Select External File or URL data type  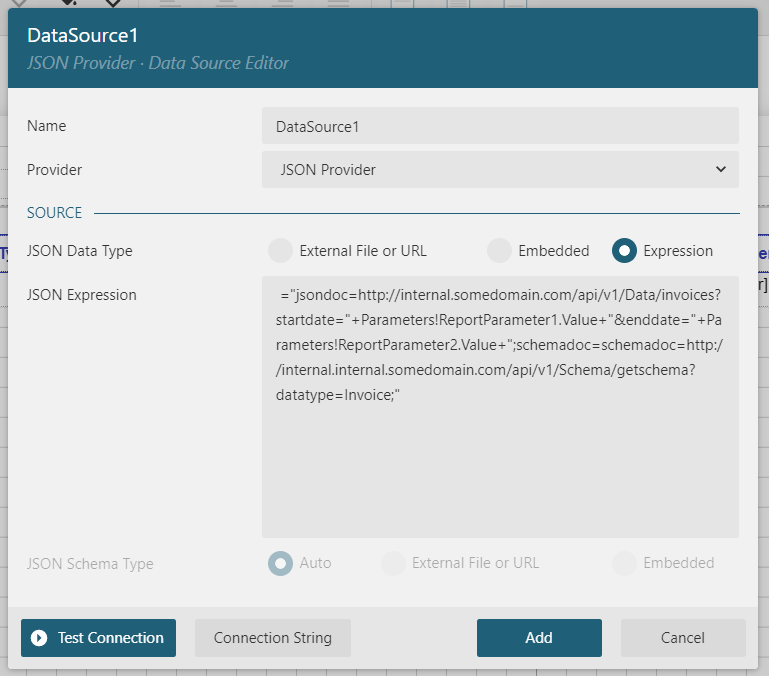pyautogui.click(x=281, y=251)
